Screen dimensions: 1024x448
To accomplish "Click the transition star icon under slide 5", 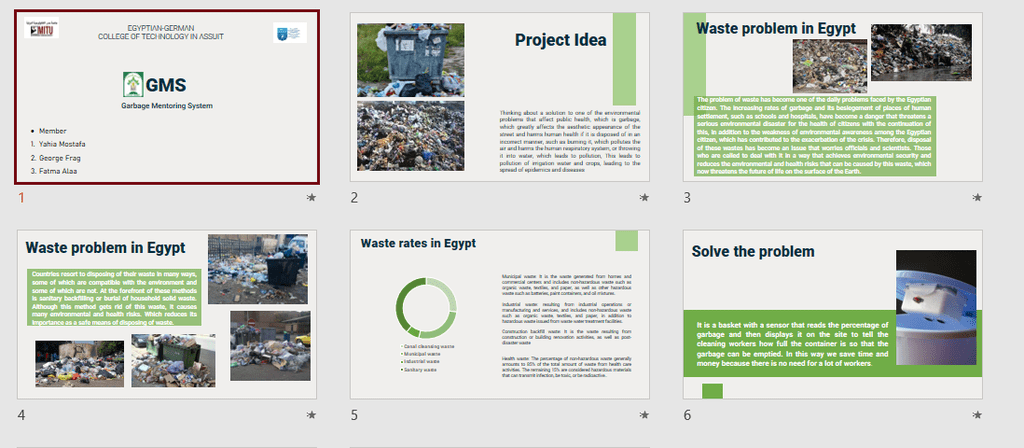I will [x=645, y=415].
